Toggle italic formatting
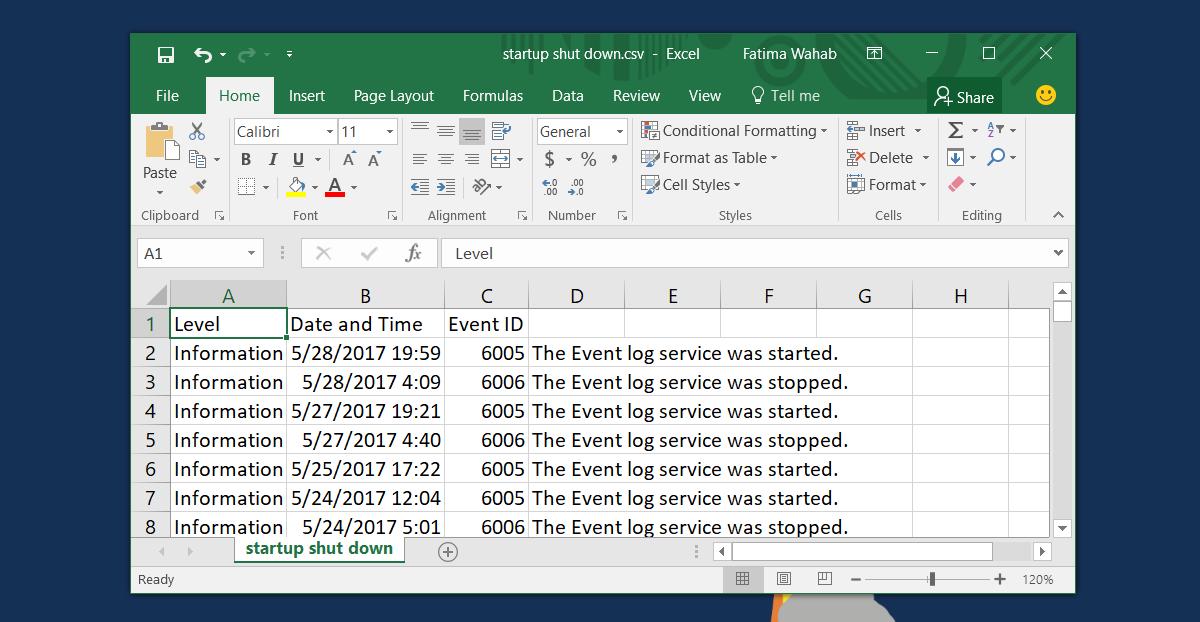This screenshot has height=622, width=1200. (272, 159)
